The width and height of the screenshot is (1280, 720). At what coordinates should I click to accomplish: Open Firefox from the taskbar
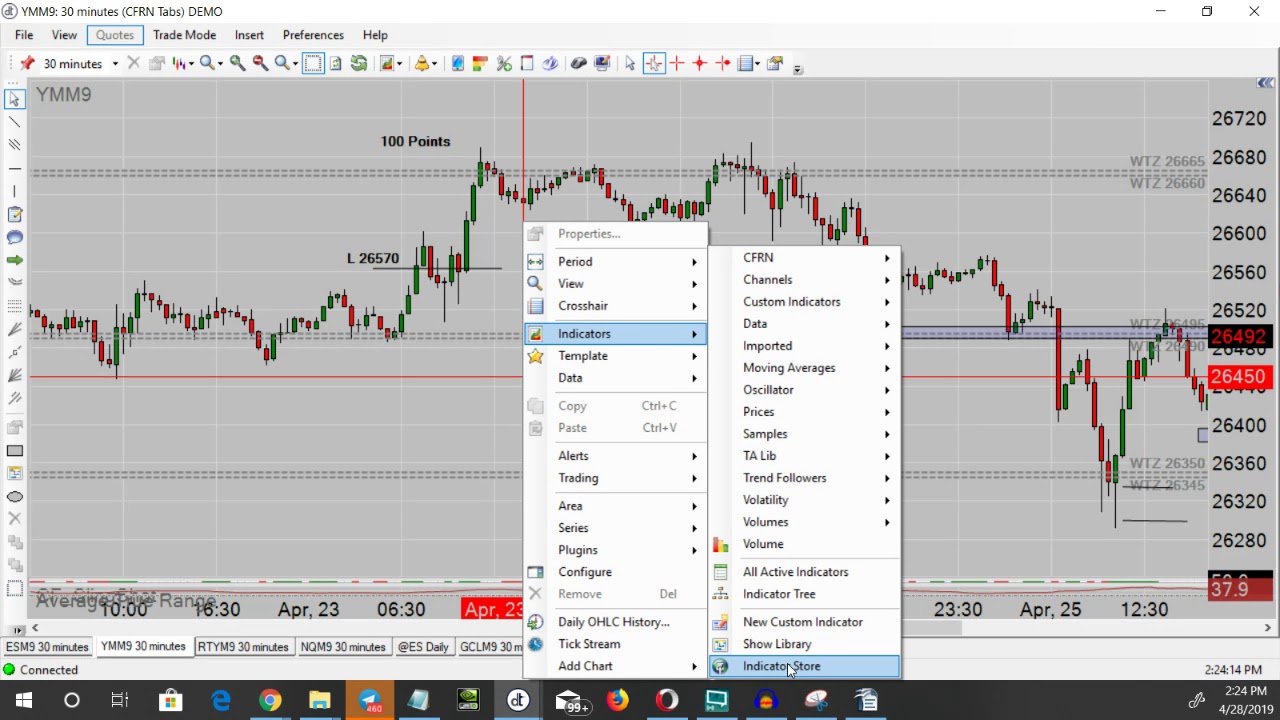point(618,700)
